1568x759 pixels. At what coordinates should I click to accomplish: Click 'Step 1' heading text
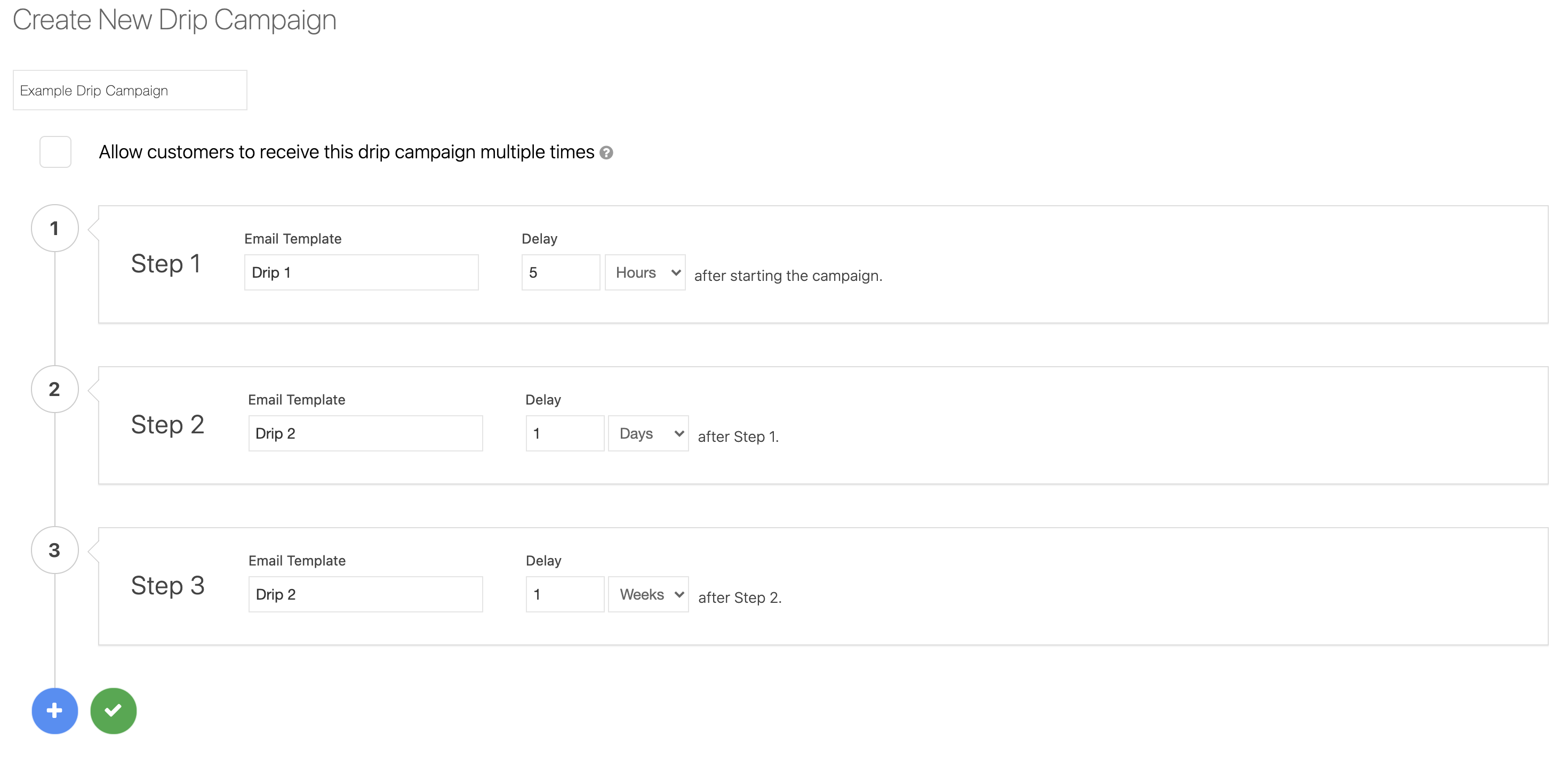coord(165,264)
